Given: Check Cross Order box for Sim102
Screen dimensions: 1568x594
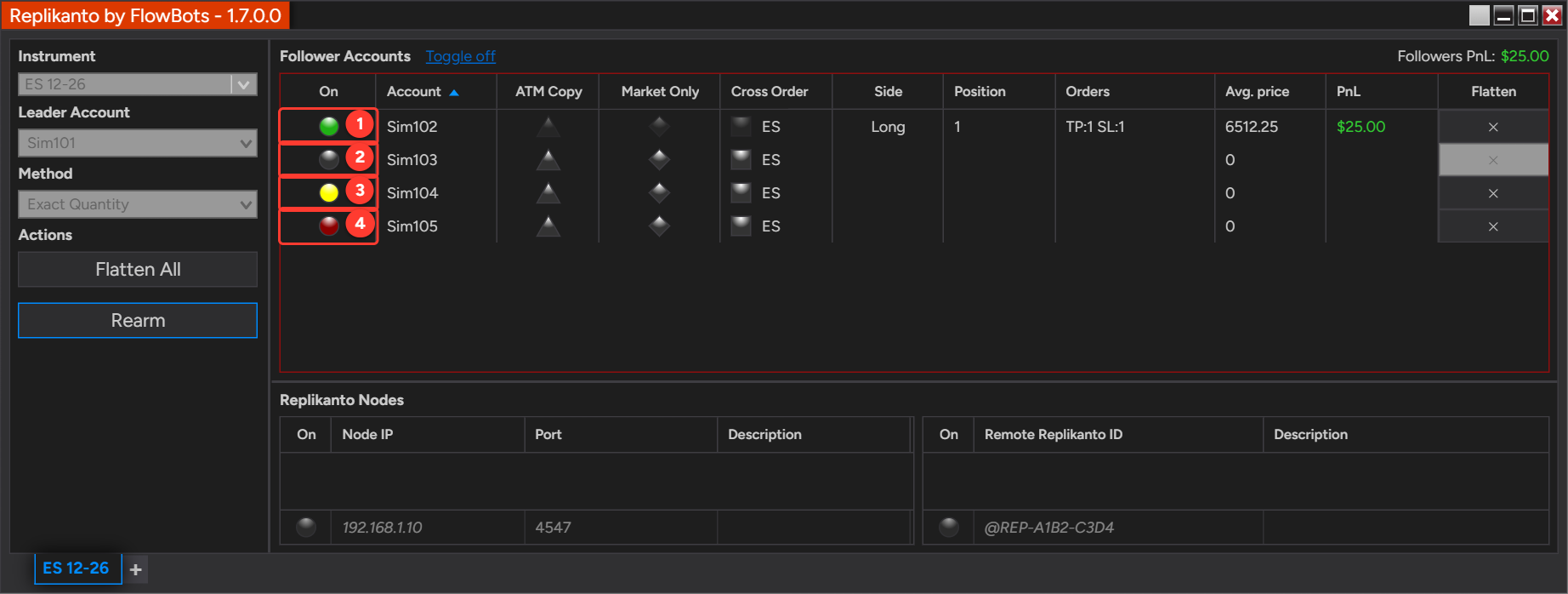Looking at the screenshot, I should [741, 127].
